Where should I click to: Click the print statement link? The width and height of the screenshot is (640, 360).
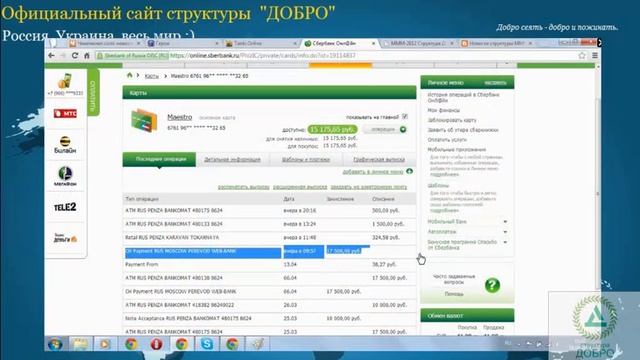(244, 187)
